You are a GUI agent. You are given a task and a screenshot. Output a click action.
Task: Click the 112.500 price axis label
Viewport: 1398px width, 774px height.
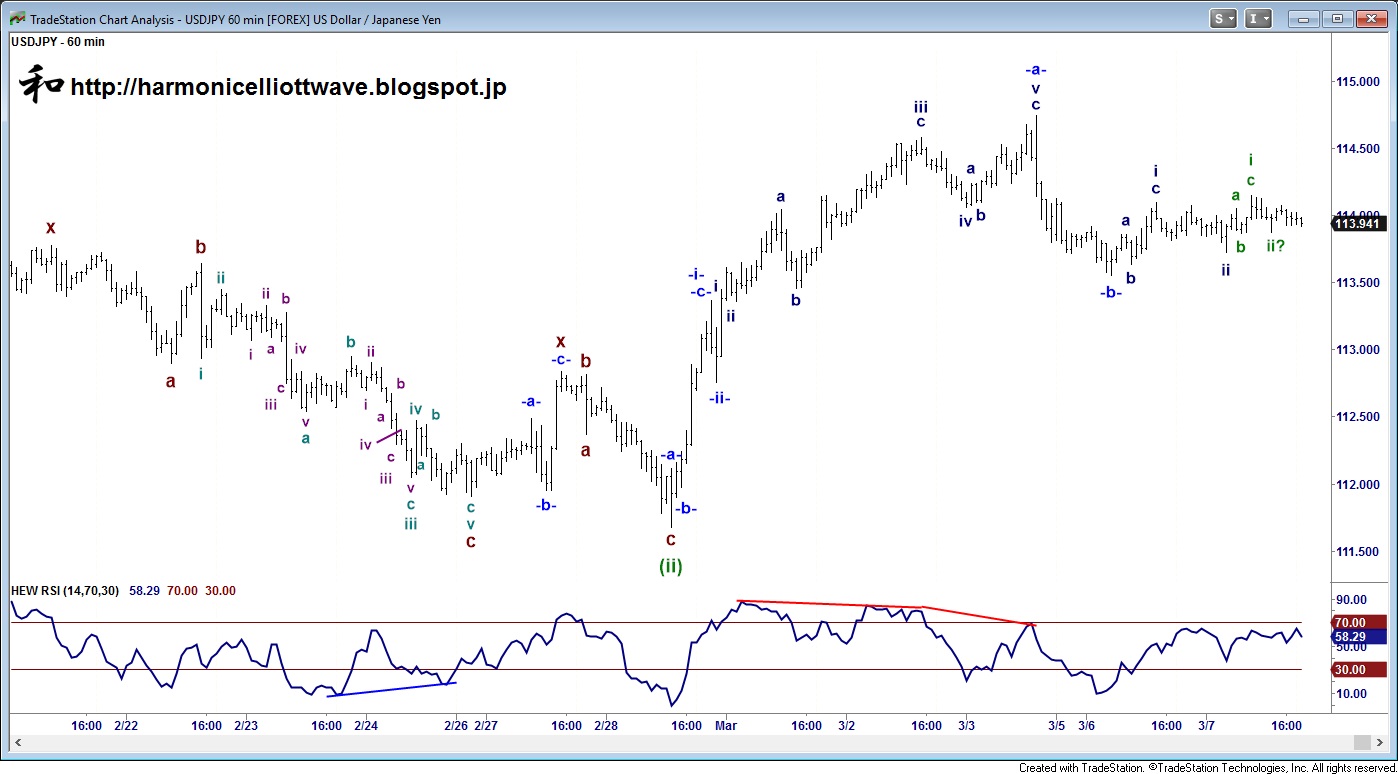tap(1359, 417)
